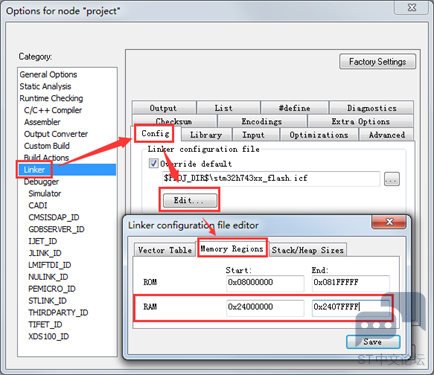Select STLINK_ID in category list
Image resolution: width=434 pixels, height=375 pixels.
[47, 301]
